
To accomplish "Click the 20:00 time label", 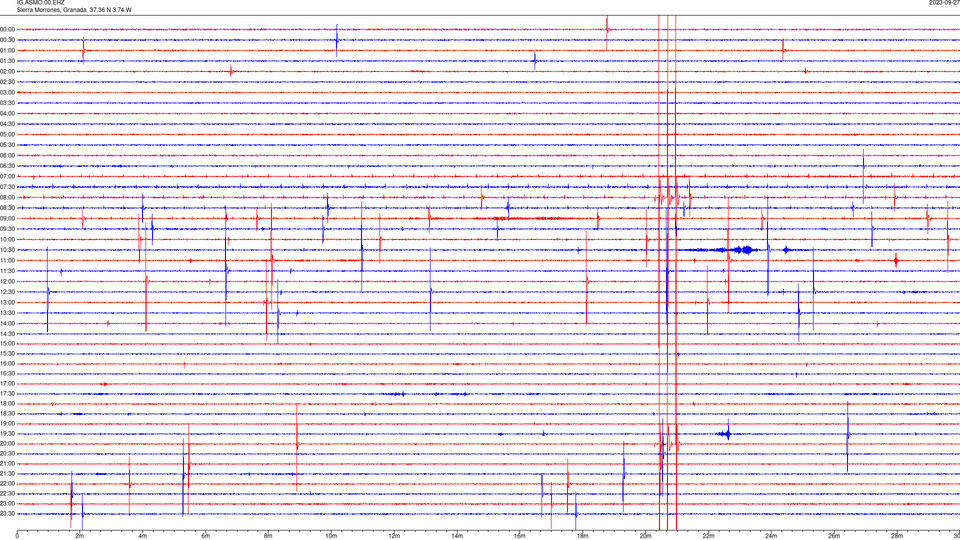I will (x=8, y=443).
